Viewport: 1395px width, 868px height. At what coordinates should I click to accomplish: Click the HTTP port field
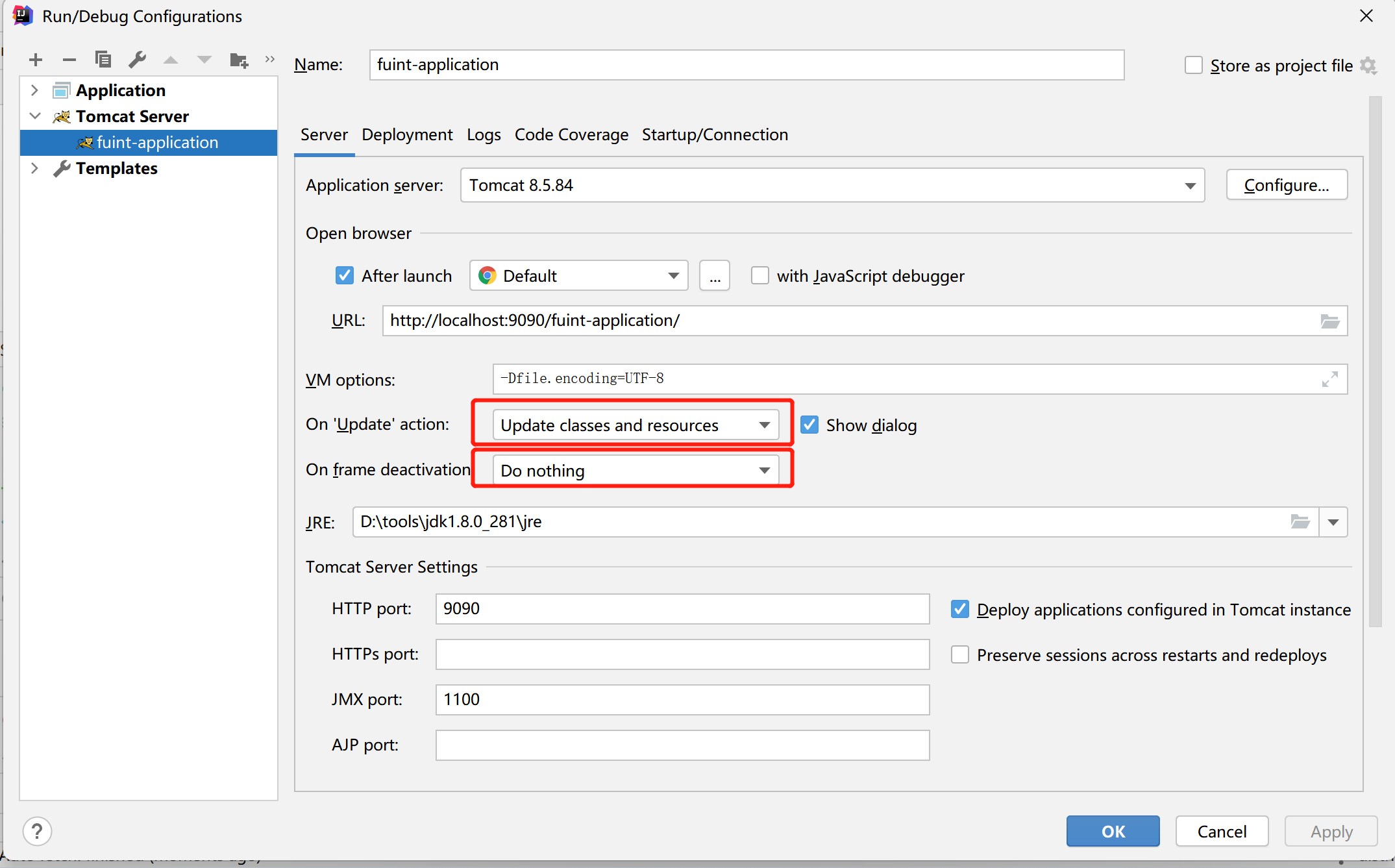(682, 609)
